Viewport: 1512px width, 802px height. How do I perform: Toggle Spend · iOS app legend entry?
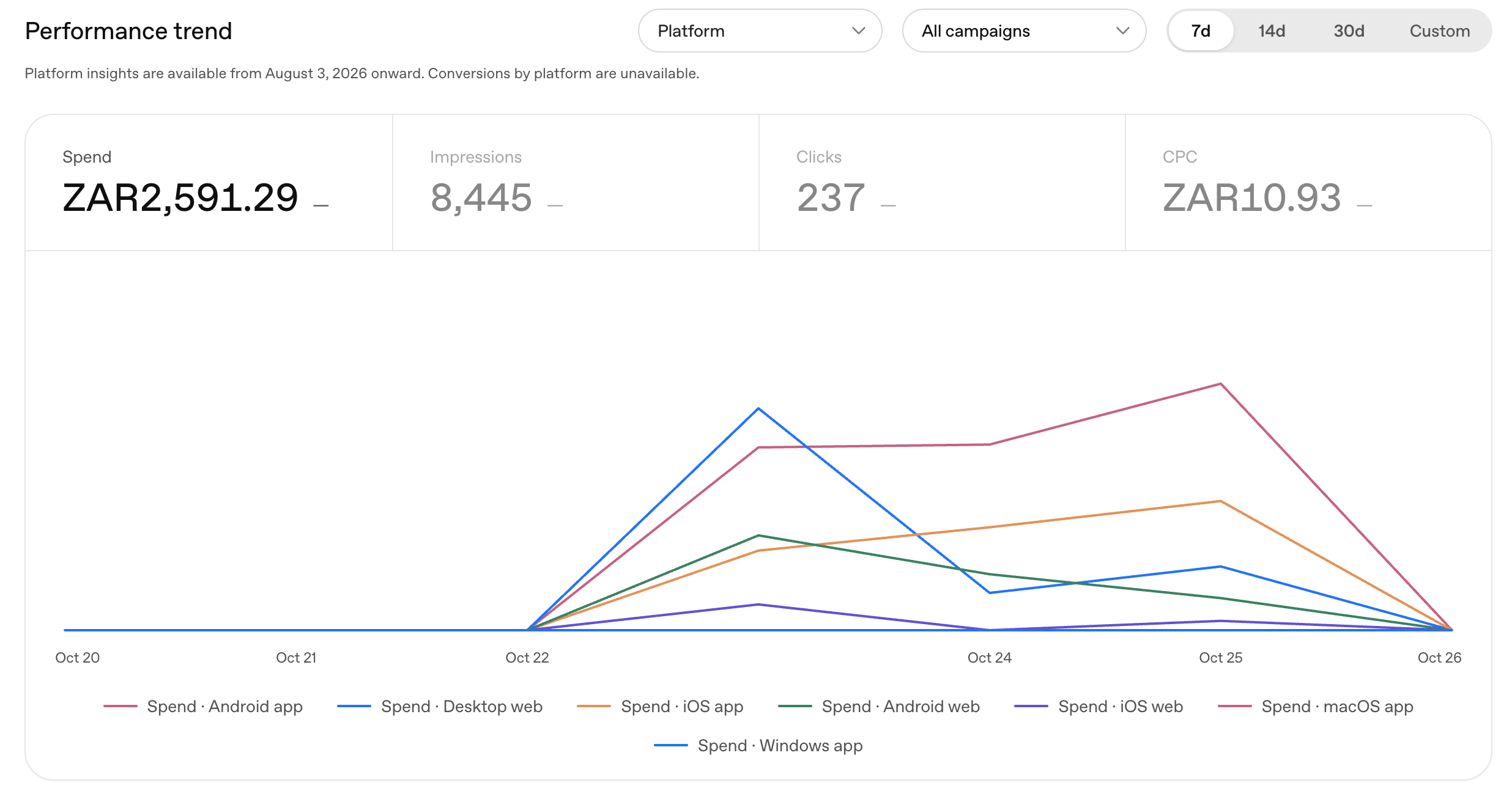point(660,707)
